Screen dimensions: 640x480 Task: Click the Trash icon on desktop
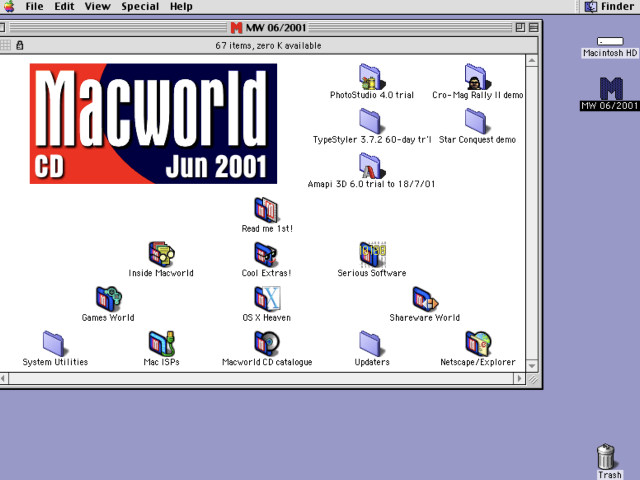point(606,457)
